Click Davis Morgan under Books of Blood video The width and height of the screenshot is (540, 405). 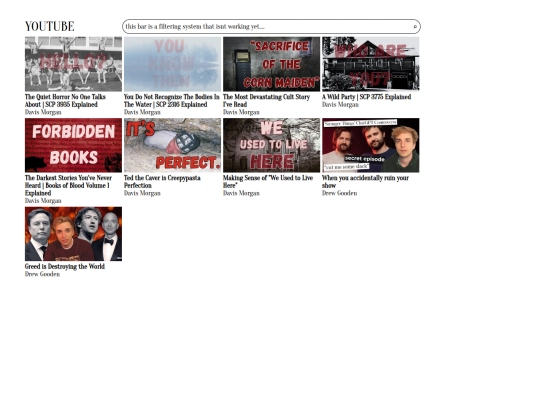point(43,200)
